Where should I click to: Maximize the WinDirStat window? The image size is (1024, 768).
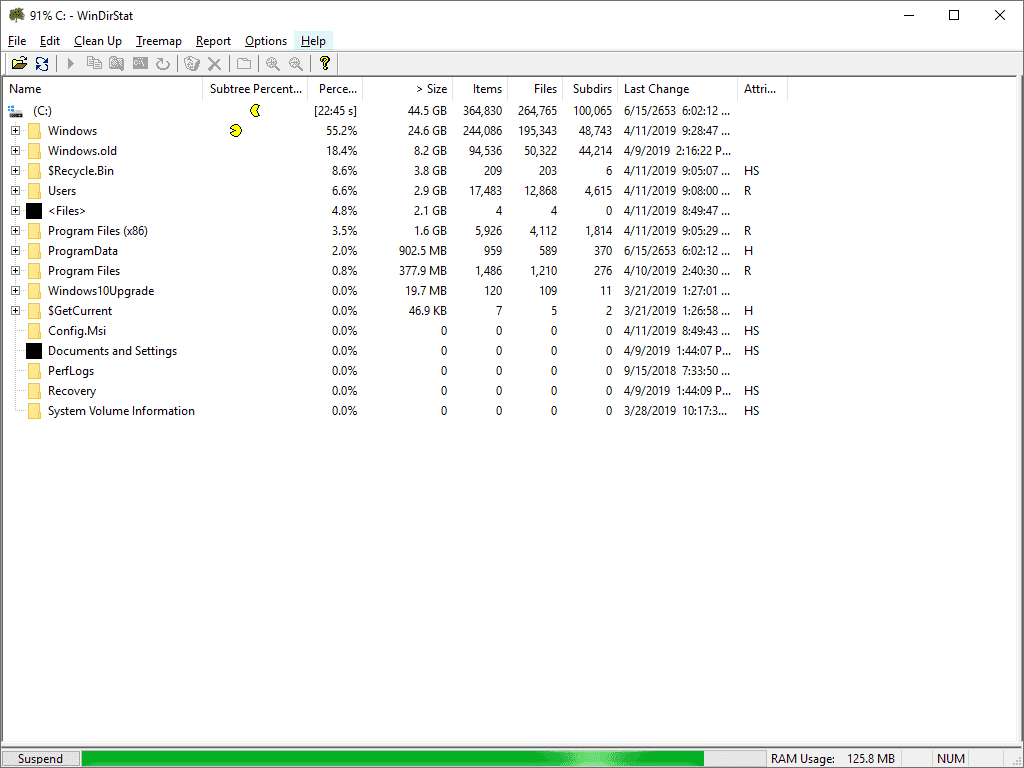[x=954, y=15]
